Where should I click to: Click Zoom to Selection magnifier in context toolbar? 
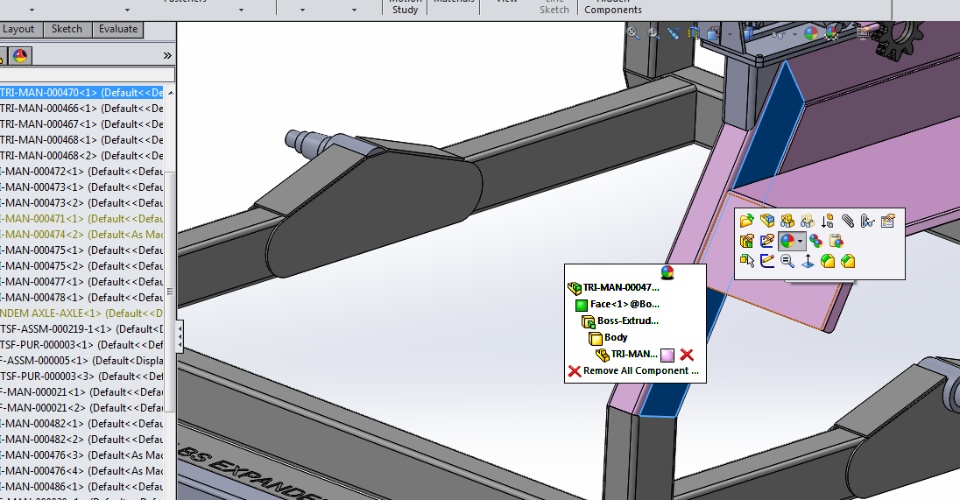(787, 261)
